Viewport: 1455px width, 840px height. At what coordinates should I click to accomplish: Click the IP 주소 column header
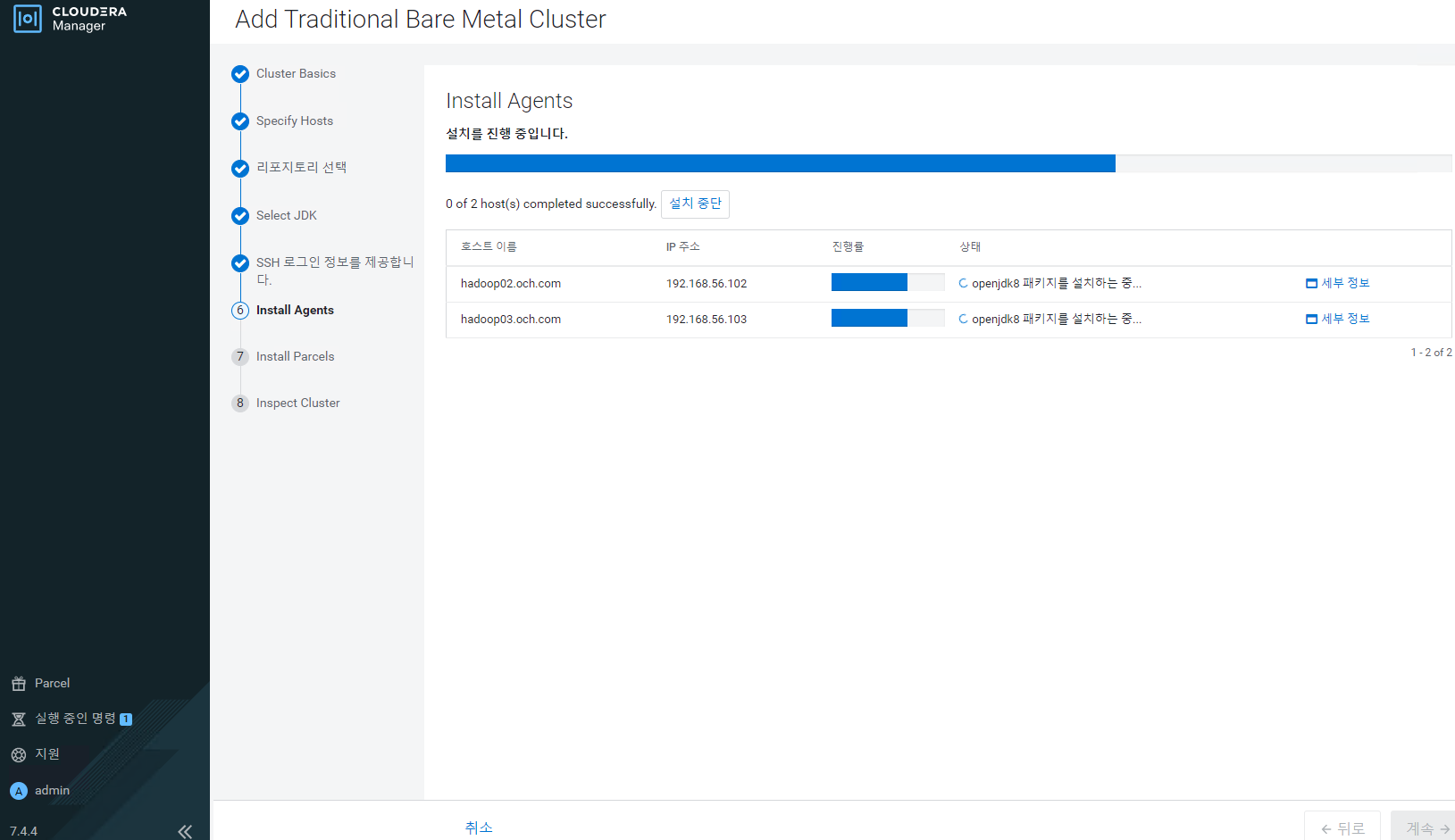click(682, 247)
